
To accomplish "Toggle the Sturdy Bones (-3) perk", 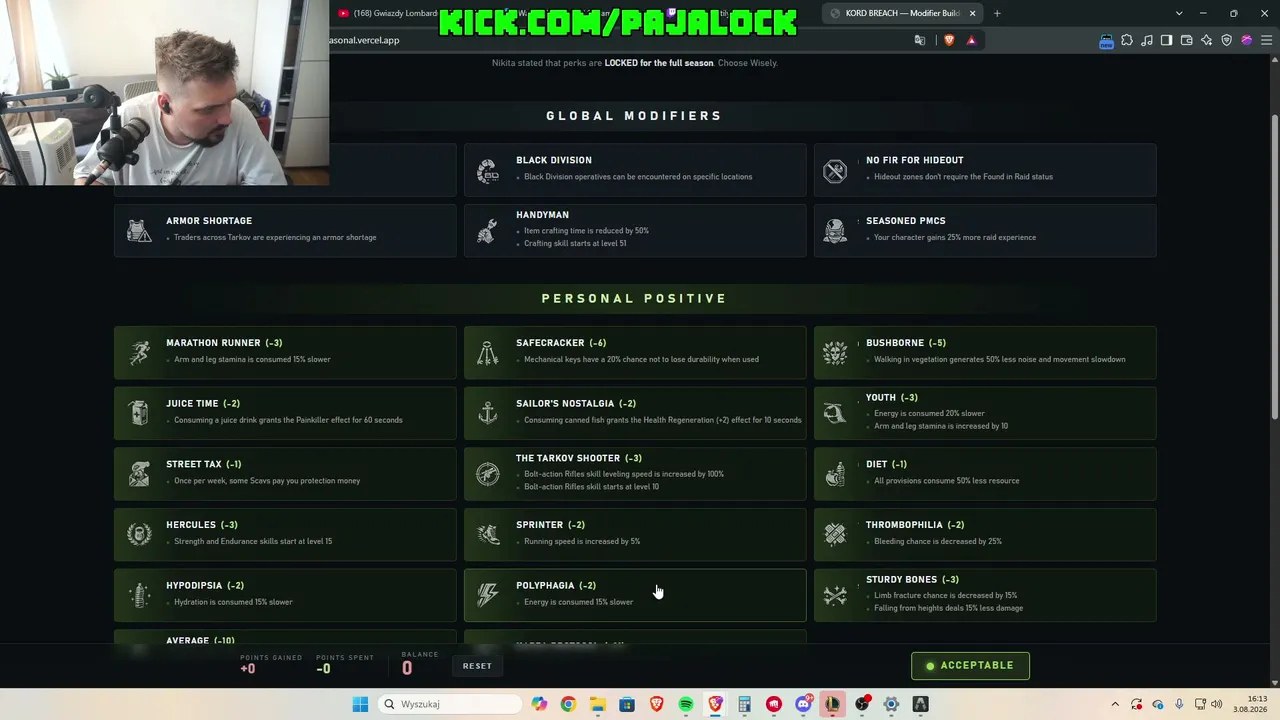I will point(985,595).
